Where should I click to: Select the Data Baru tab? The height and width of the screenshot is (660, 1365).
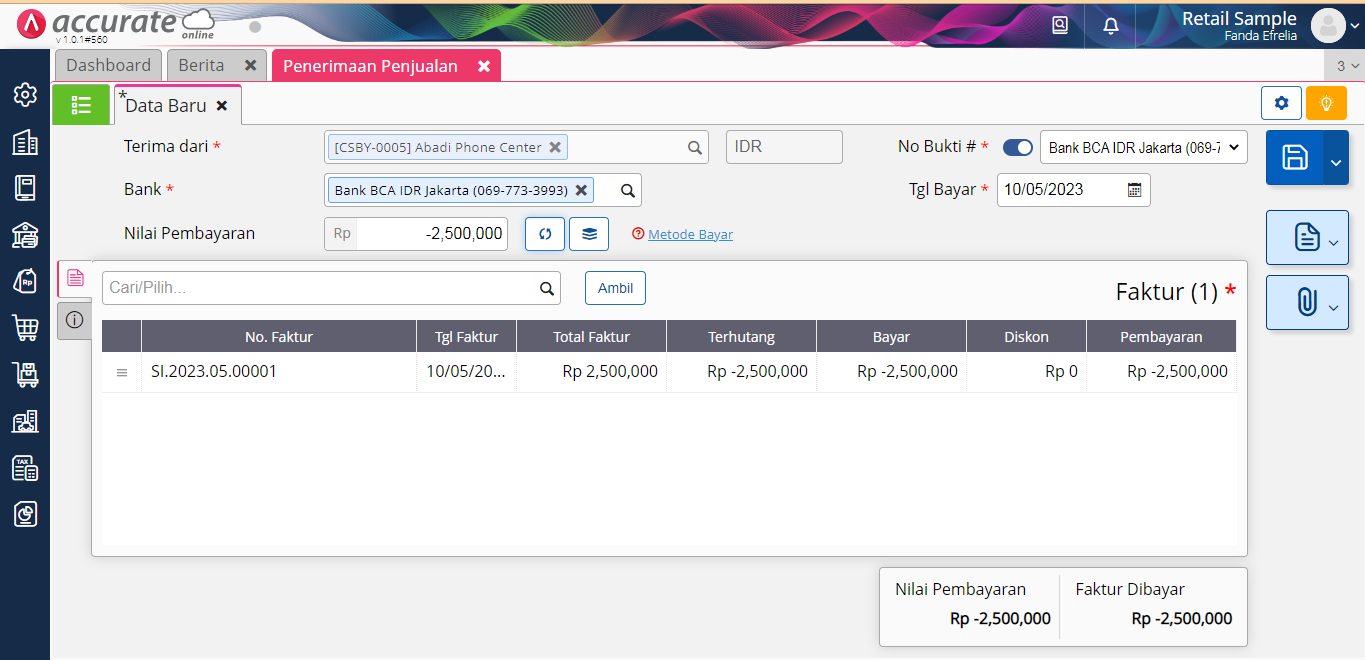point(166,105)
